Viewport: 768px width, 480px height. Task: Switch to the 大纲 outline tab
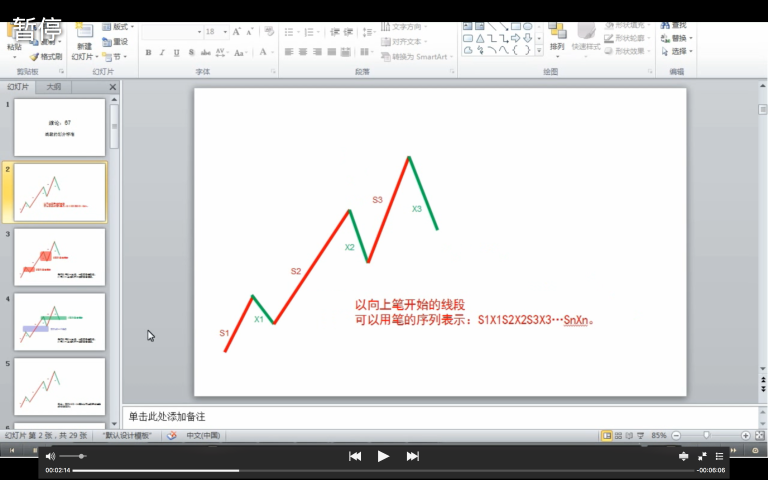(x=53, y=88)
